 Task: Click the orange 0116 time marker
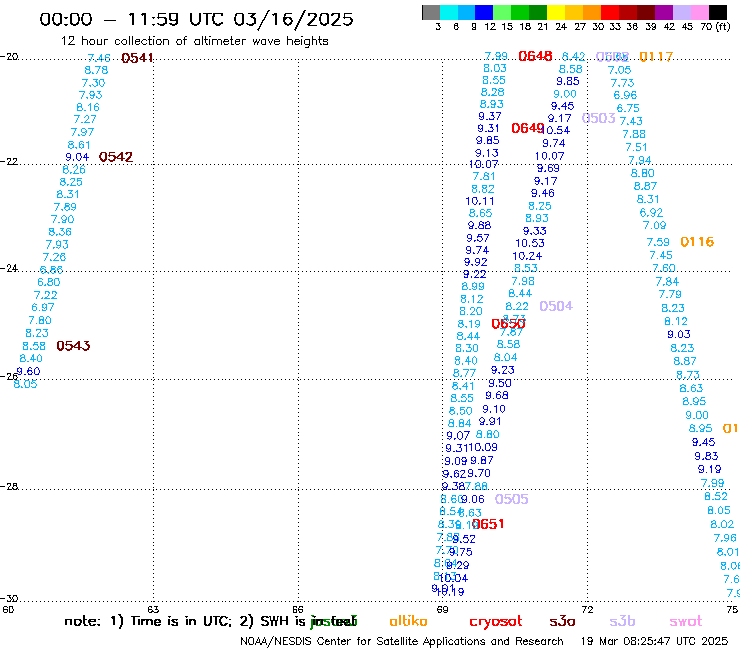(x=697, y=242)
